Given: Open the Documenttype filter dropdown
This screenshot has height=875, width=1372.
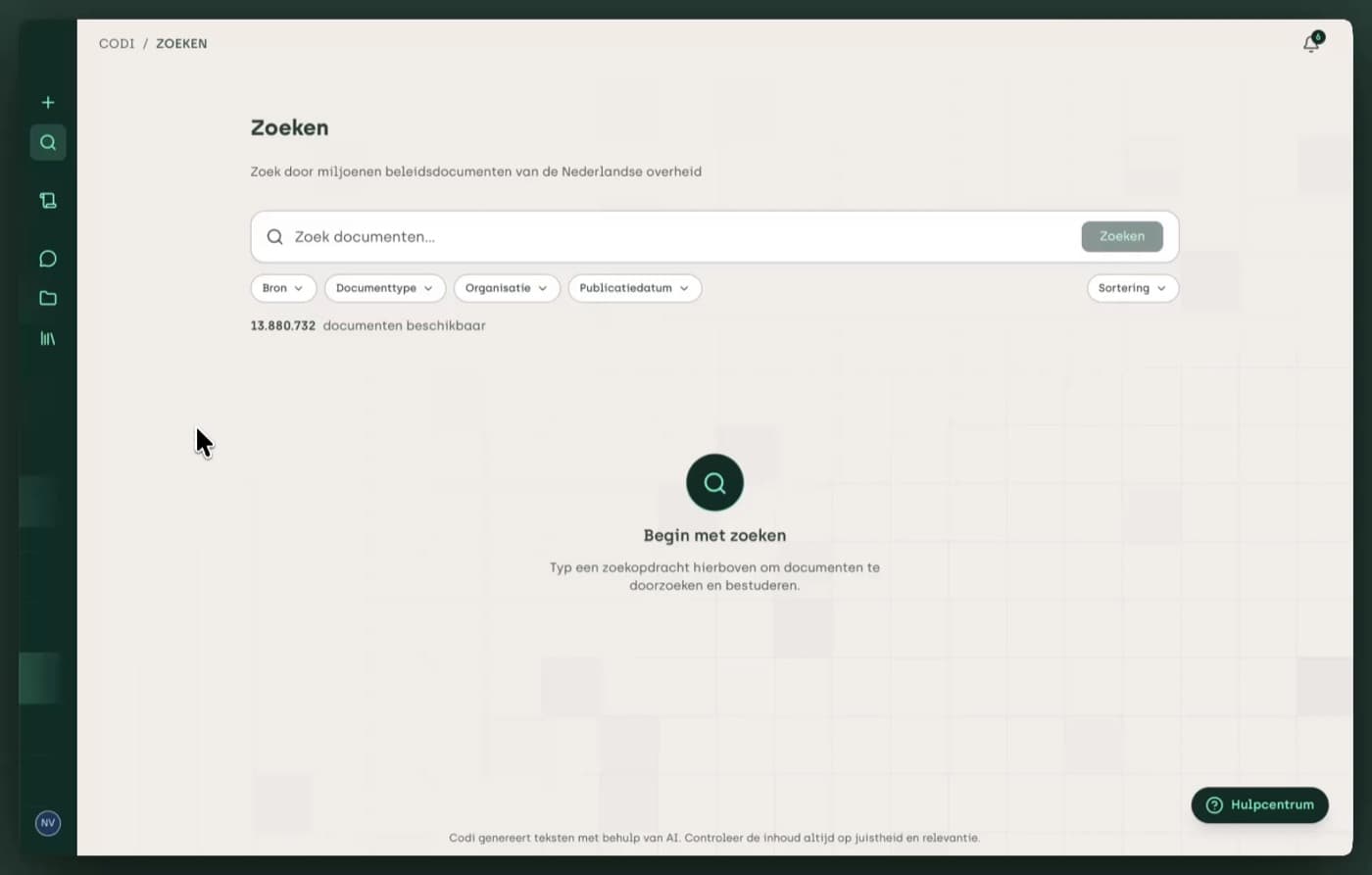Looking at the screenshot, I should (385, 288).
